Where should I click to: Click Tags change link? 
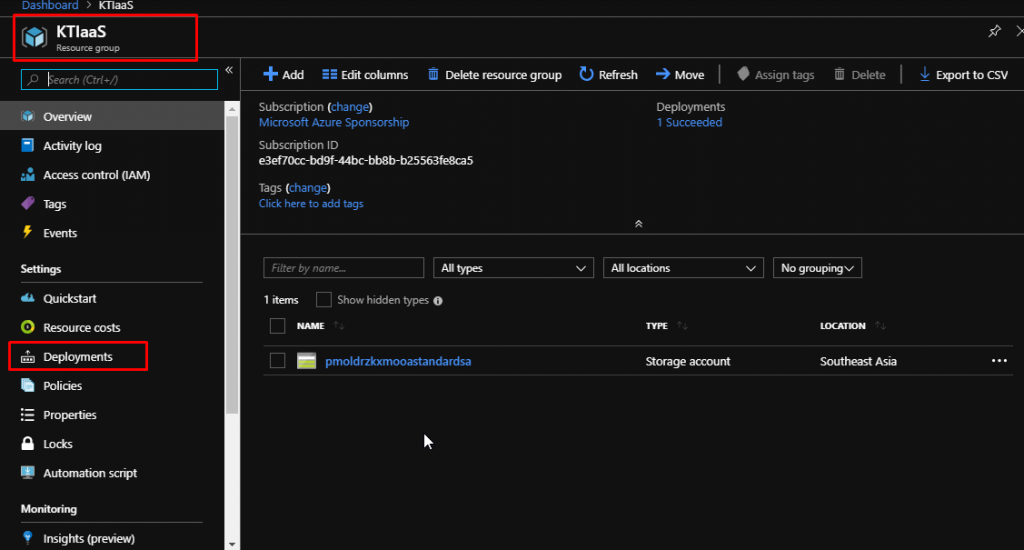coord(308,187)
